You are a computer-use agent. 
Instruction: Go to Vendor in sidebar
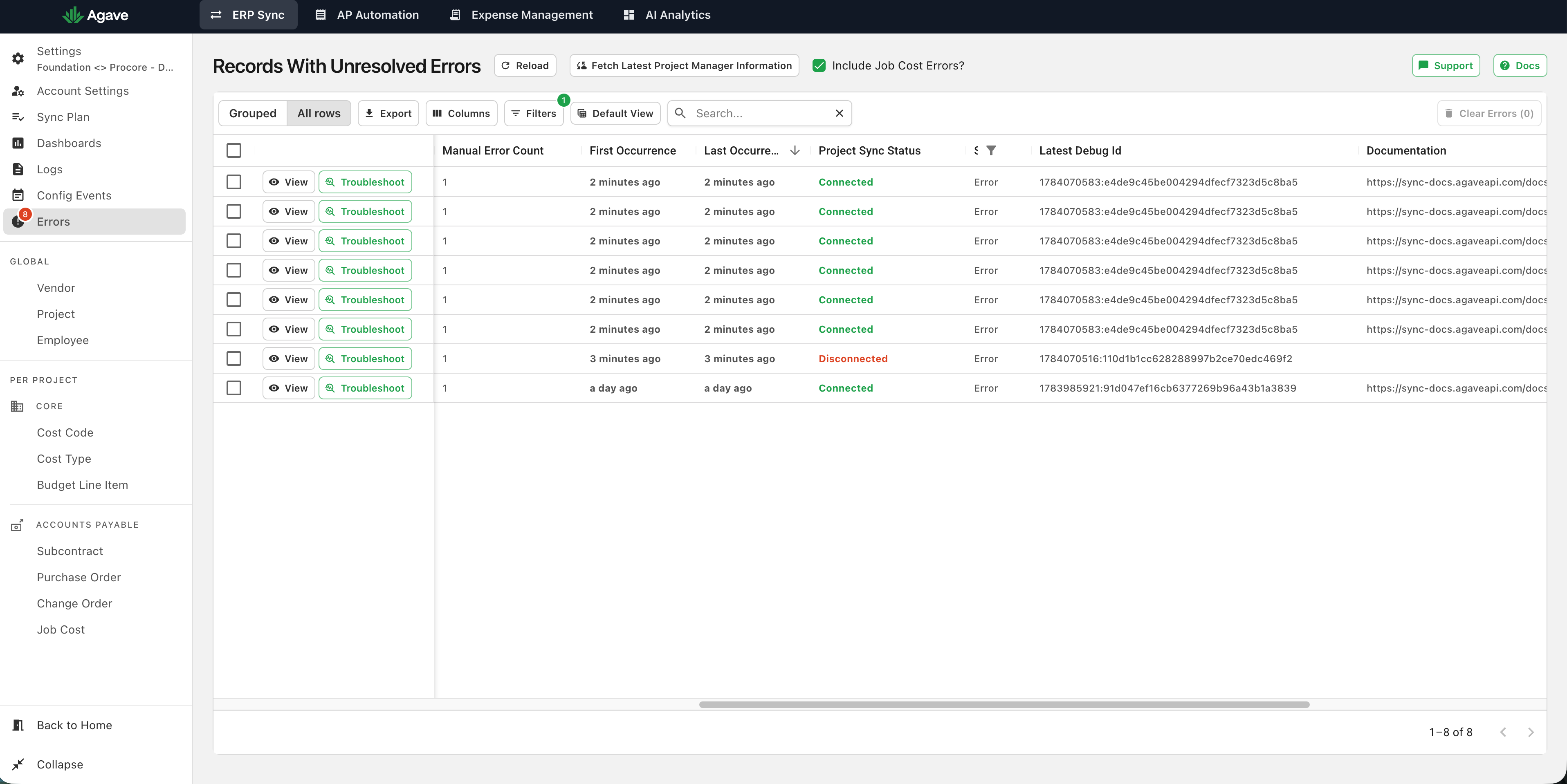point(56,288)
